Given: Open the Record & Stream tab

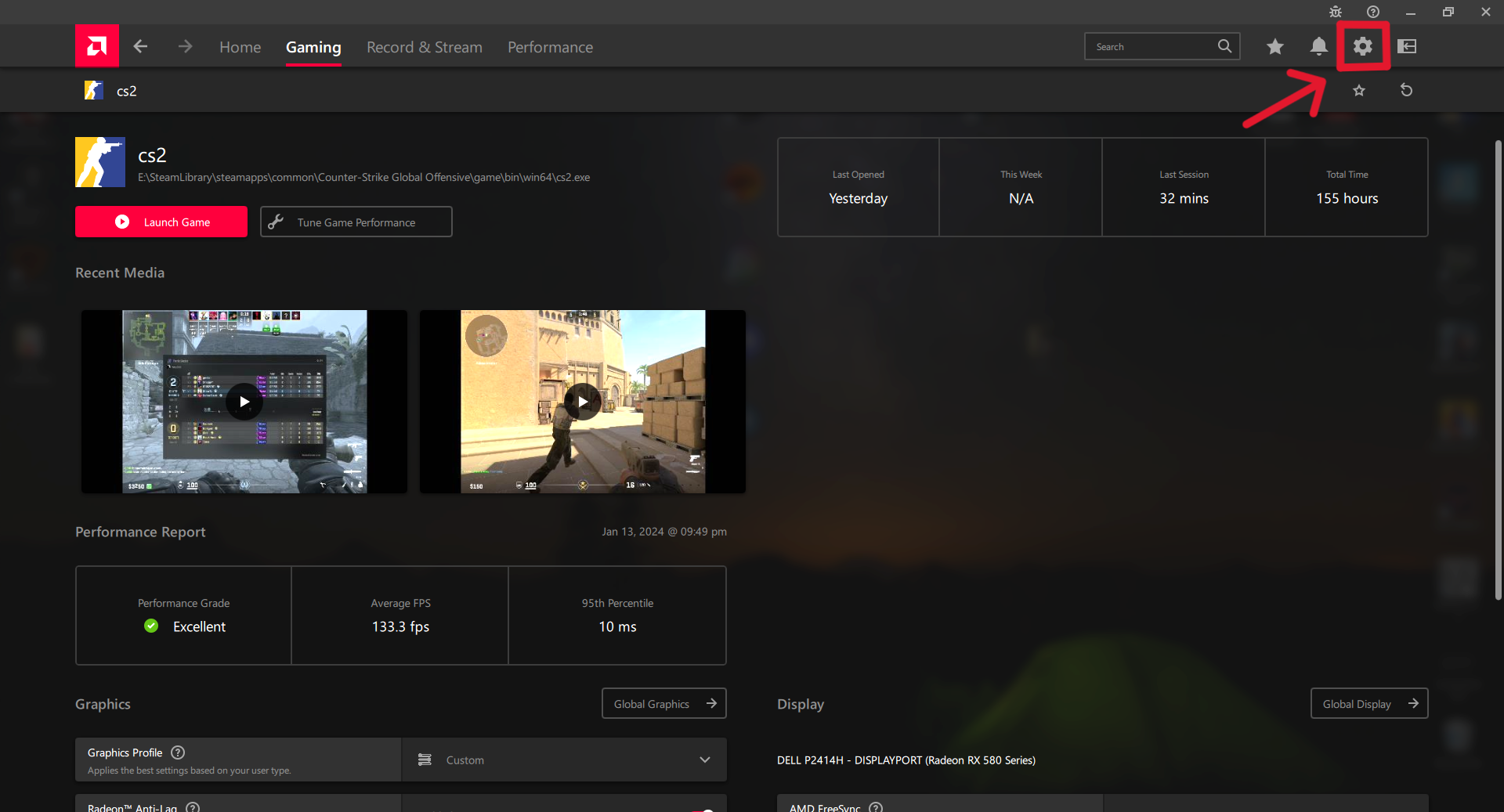Looking at the screenshot, I should point(425,47).
